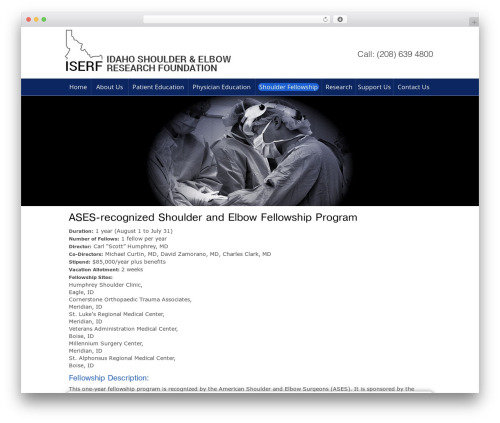Click St. Luke's Regional Medical Center text

click(x=116, y=314)
